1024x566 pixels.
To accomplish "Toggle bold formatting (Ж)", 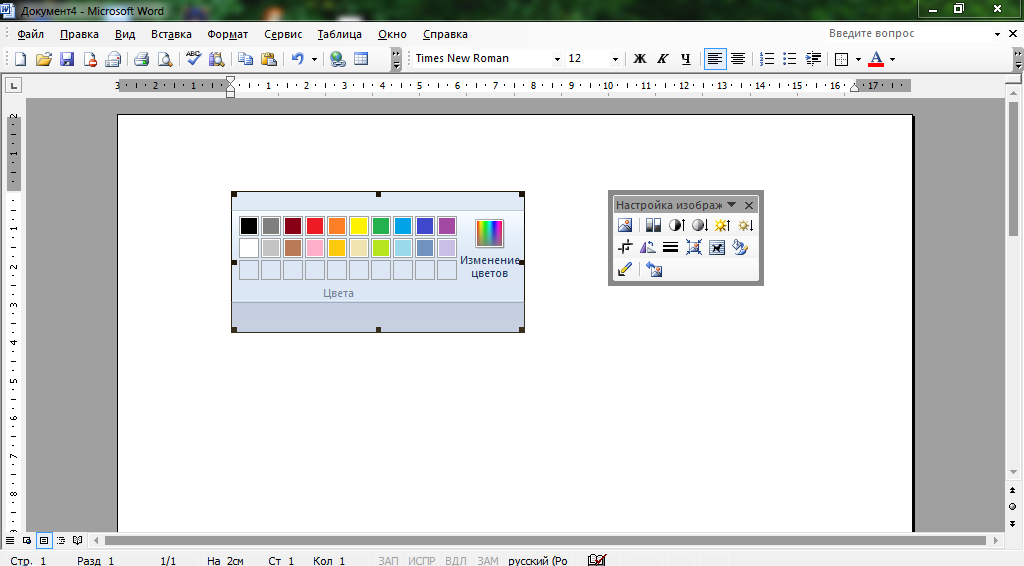I will [640, 59].
